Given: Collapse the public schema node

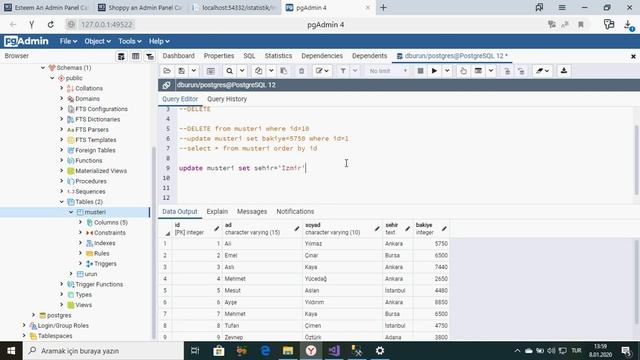Looking at the screenshot, I should 52,78.
